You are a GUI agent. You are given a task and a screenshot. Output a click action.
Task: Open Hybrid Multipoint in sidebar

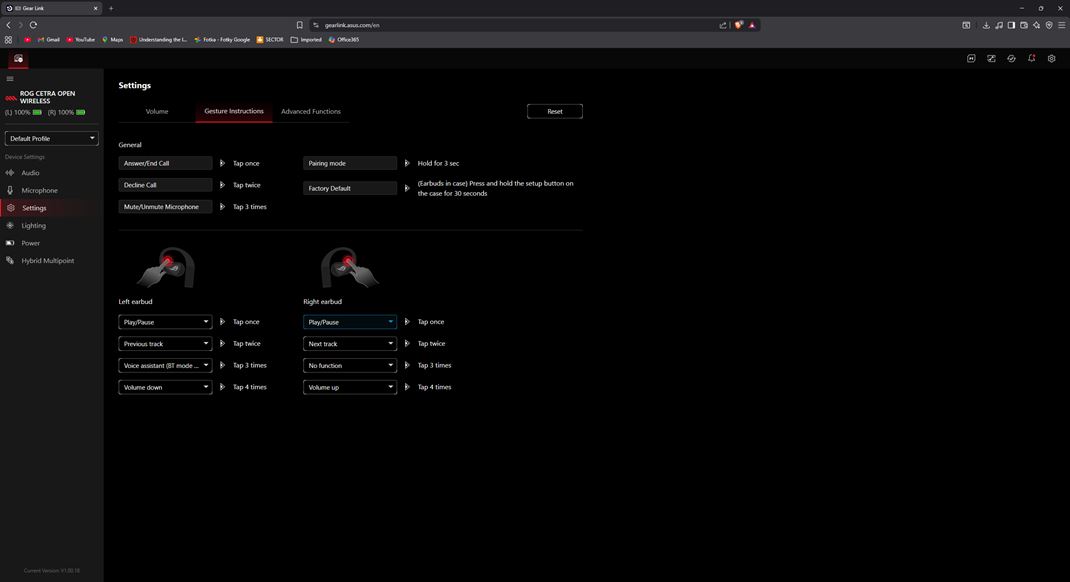pyautogui.click(x=52, y=261)
